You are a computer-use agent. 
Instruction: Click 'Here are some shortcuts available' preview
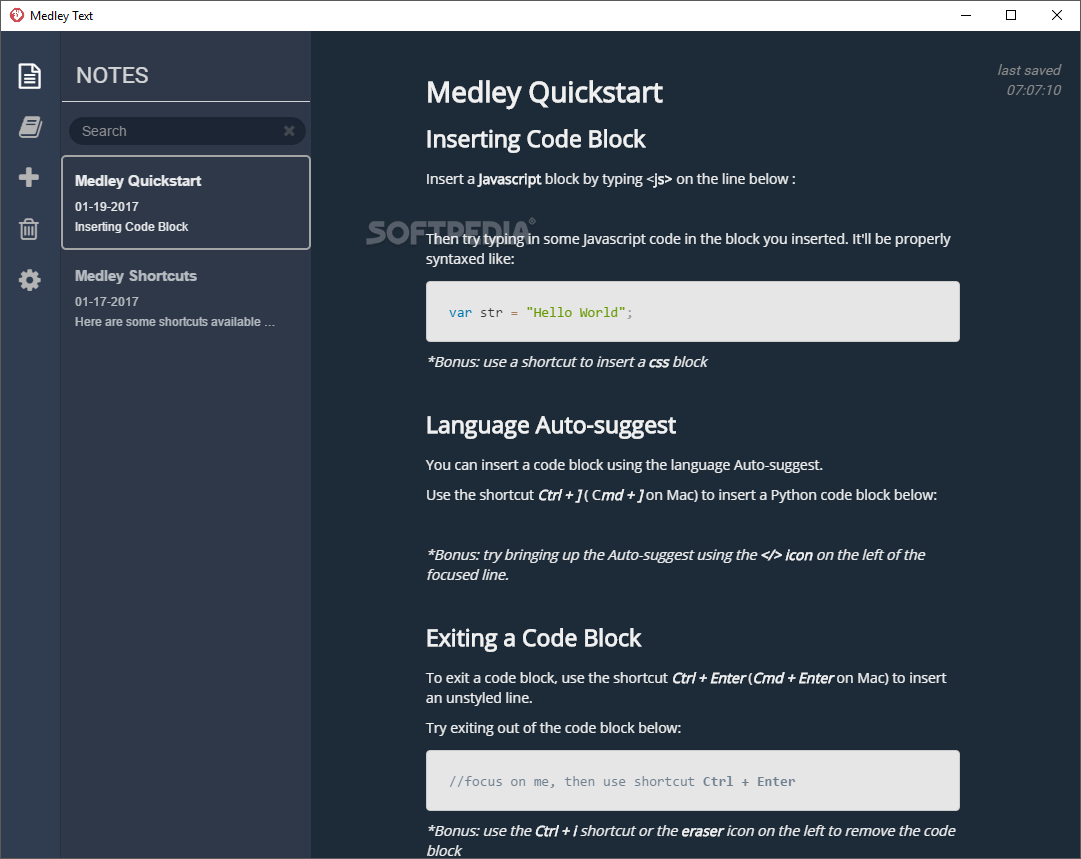point(174,322)
